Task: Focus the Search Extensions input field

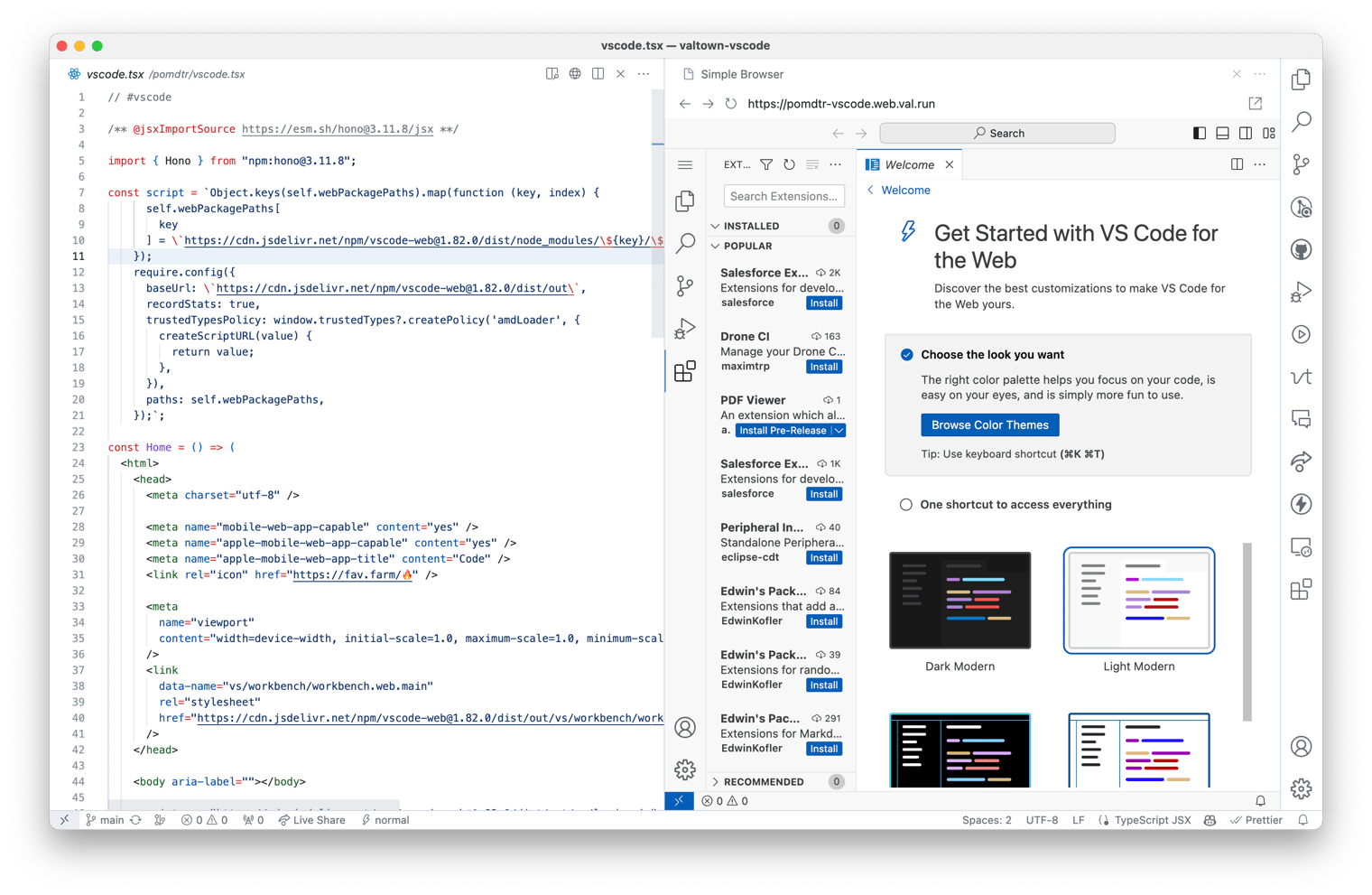Action: click(783, 196)
